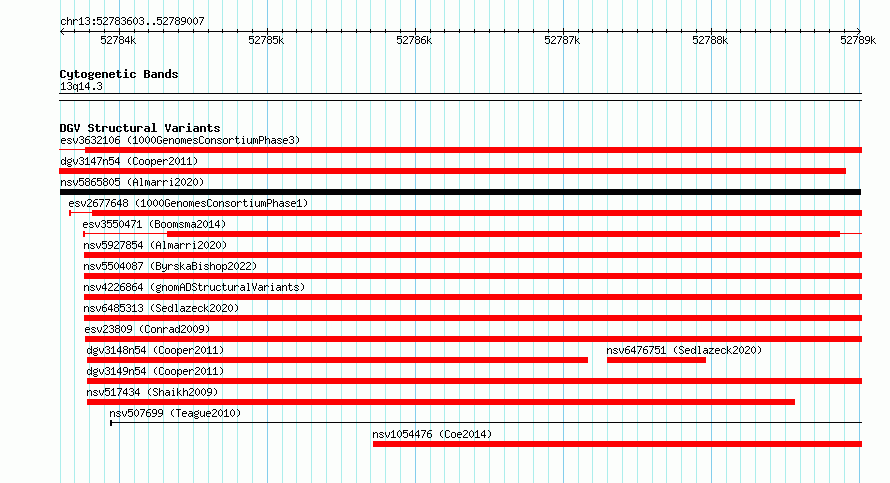Click the DGV Structural Variants track title

coord(140,128)
